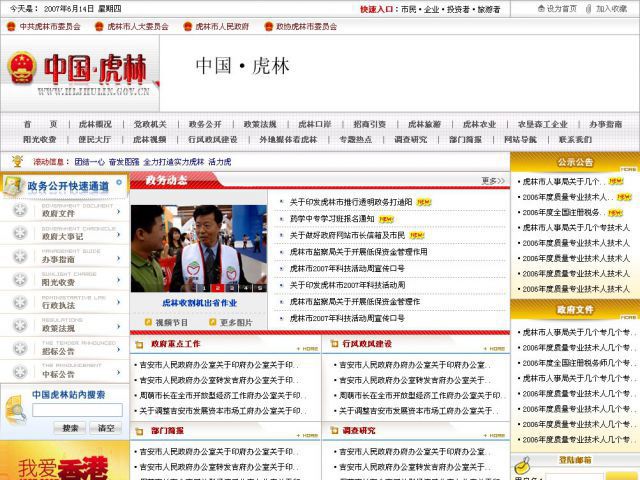Viewport: 640px width, 480px height.
Task: Click the magnifier icon in site search
Action: [14, 409]
